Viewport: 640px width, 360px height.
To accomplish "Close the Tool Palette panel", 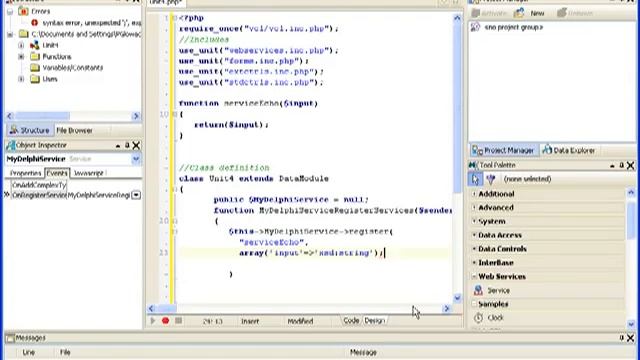I will pos(631,165).
